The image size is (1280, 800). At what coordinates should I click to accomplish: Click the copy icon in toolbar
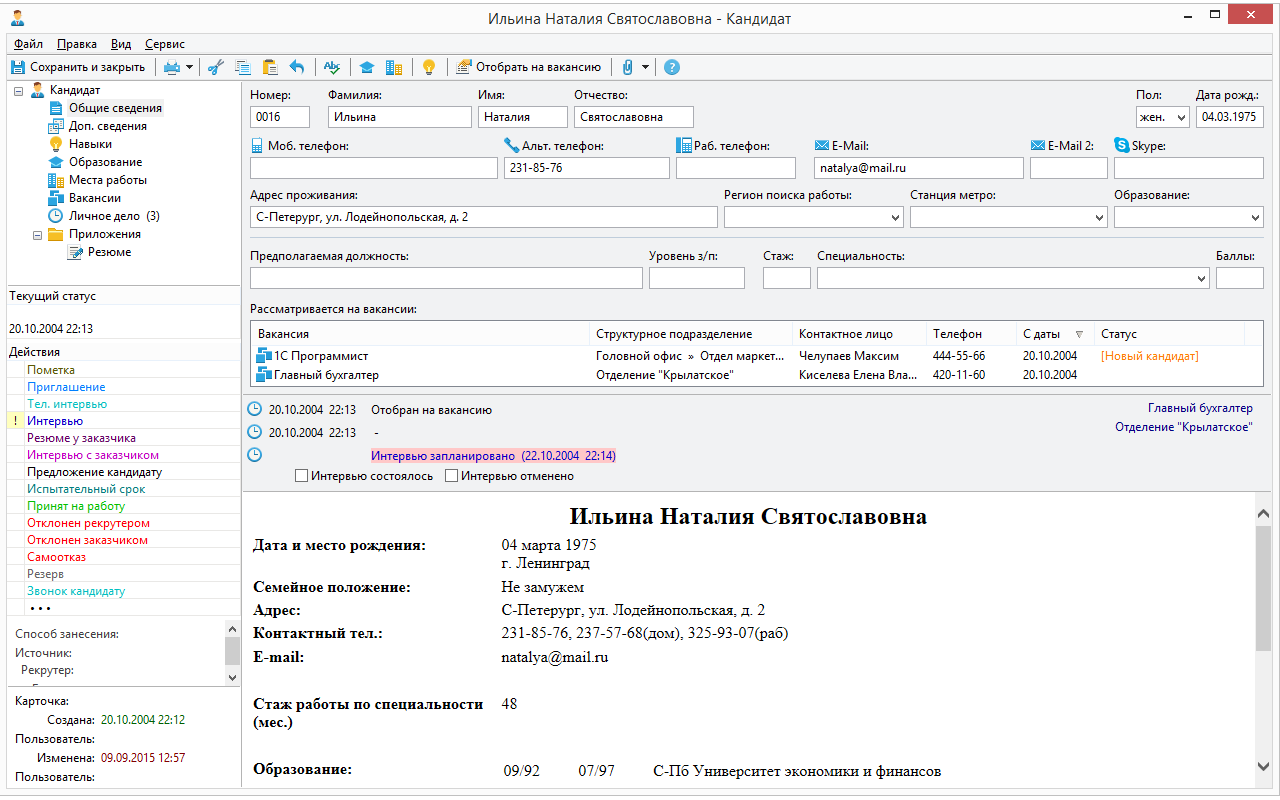(242, 67)
